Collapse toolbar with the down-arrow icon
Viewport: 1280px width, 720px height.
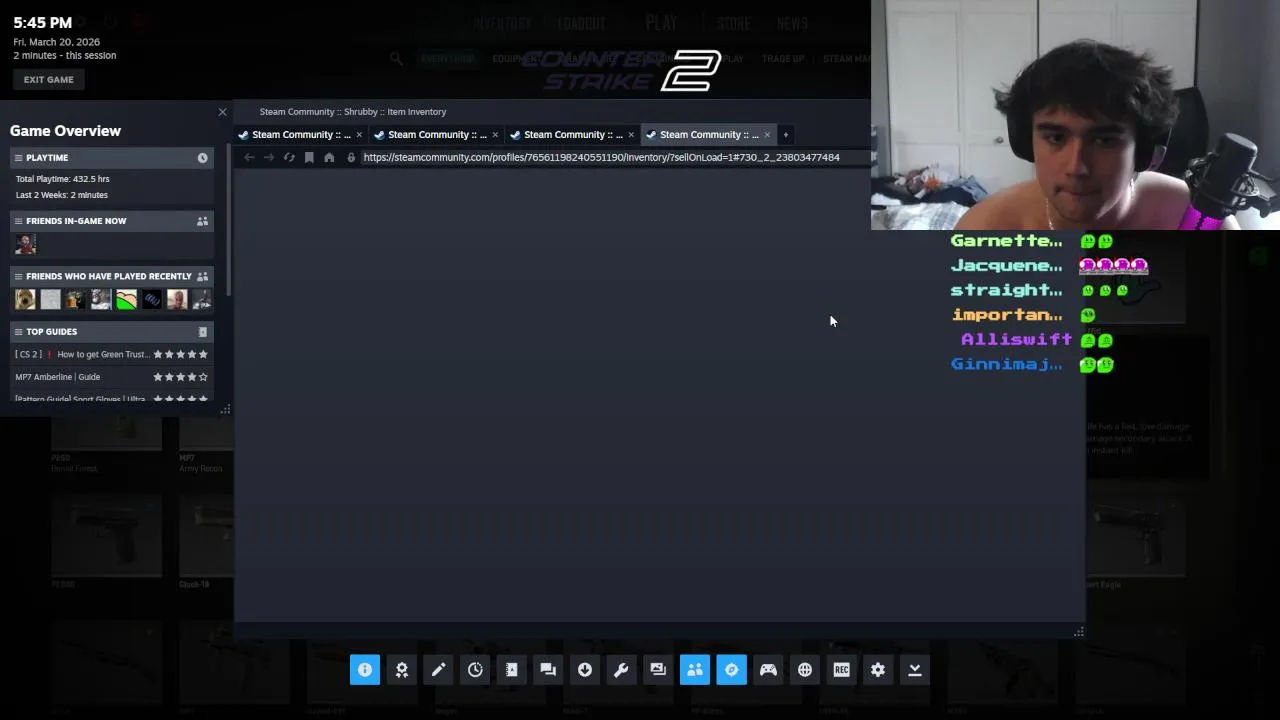[x=914, y=670]
